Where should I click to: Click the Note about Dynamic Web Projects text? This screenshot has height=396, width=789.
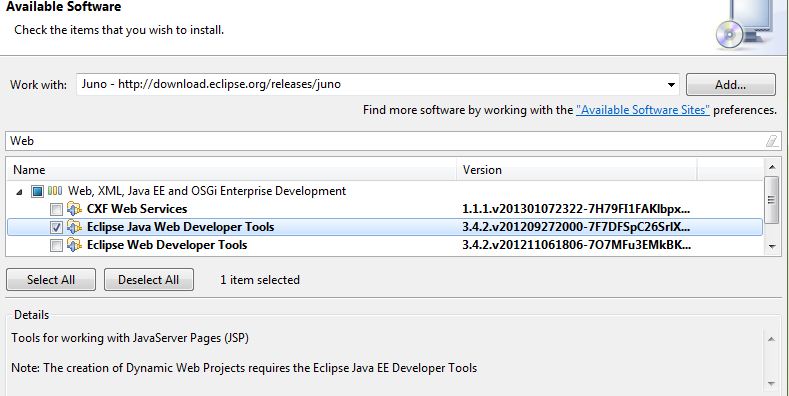[244, 368]
